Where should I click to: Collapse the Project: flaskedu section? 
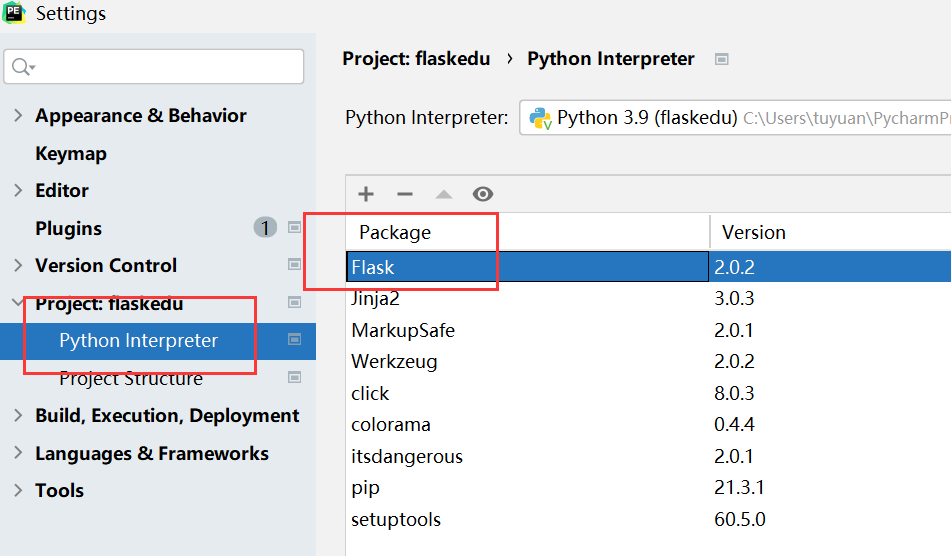point(18,303)
